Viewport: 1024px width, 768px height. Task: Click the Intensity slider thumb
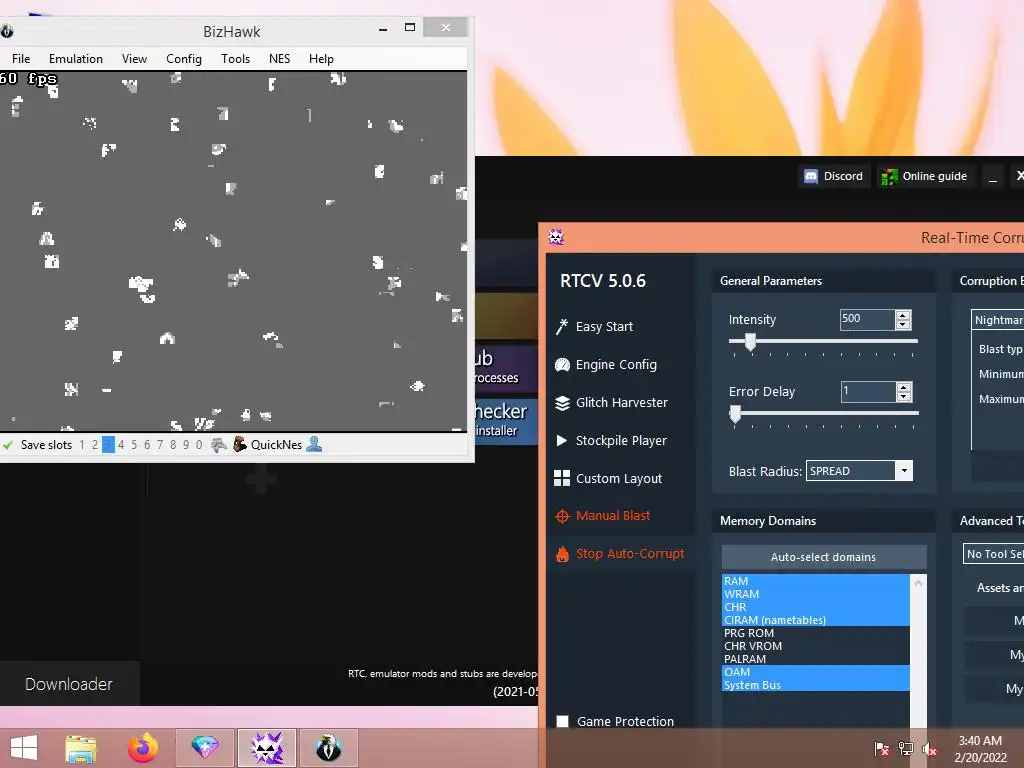pos(750,342)
